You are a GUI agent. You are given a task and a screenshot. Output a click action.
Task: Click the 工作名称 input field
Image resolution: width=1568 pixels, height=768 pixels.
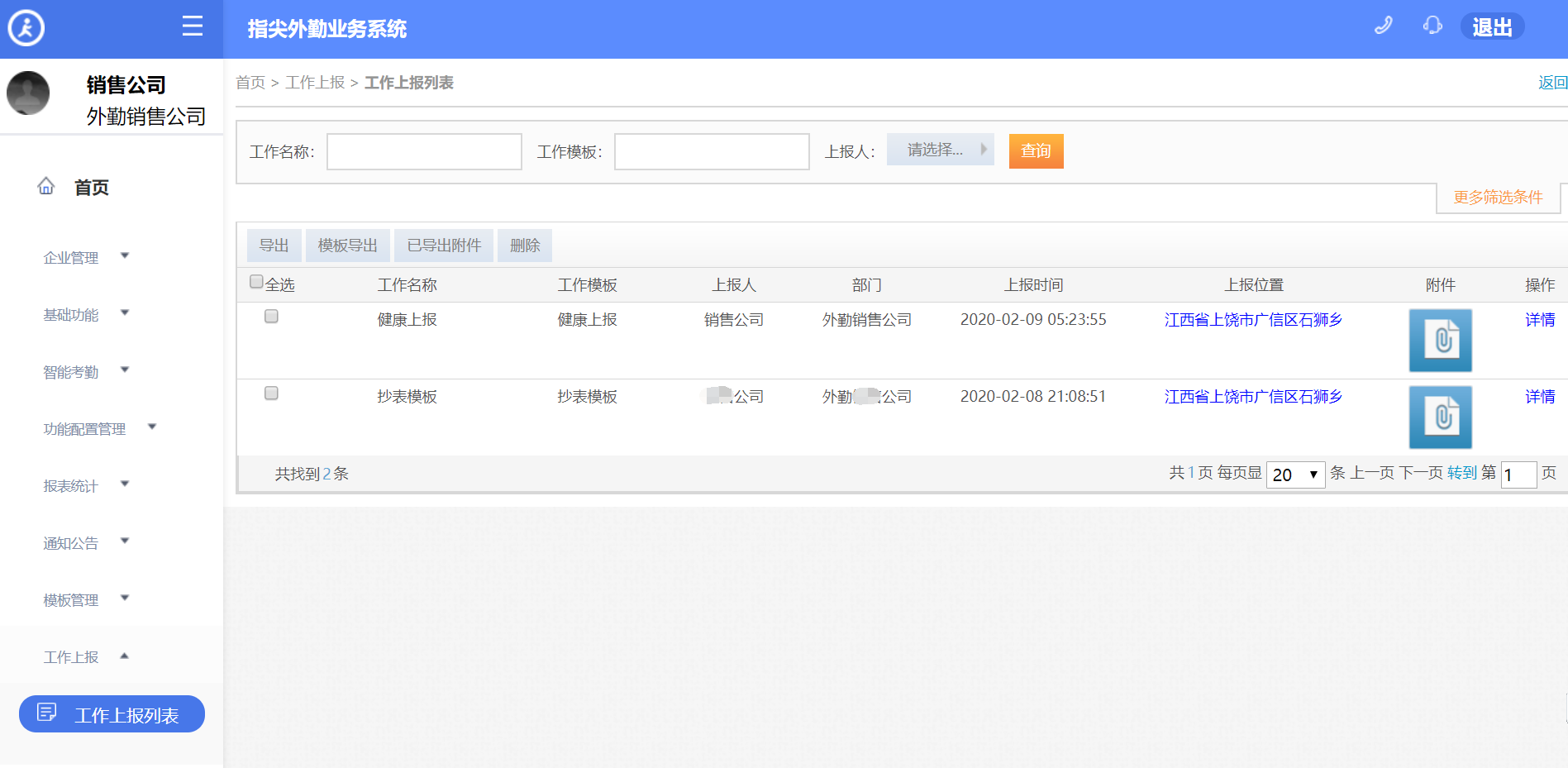(424, 152)
